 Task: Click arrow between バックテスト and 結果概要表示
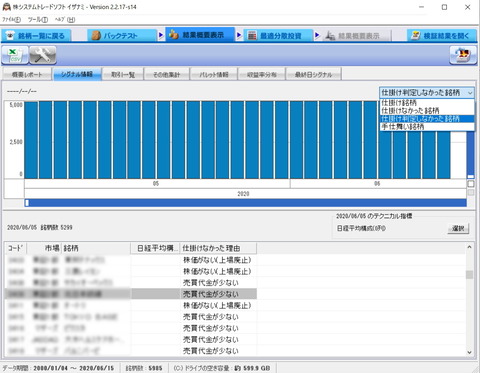pyautogui.click(x=161, y=35)
